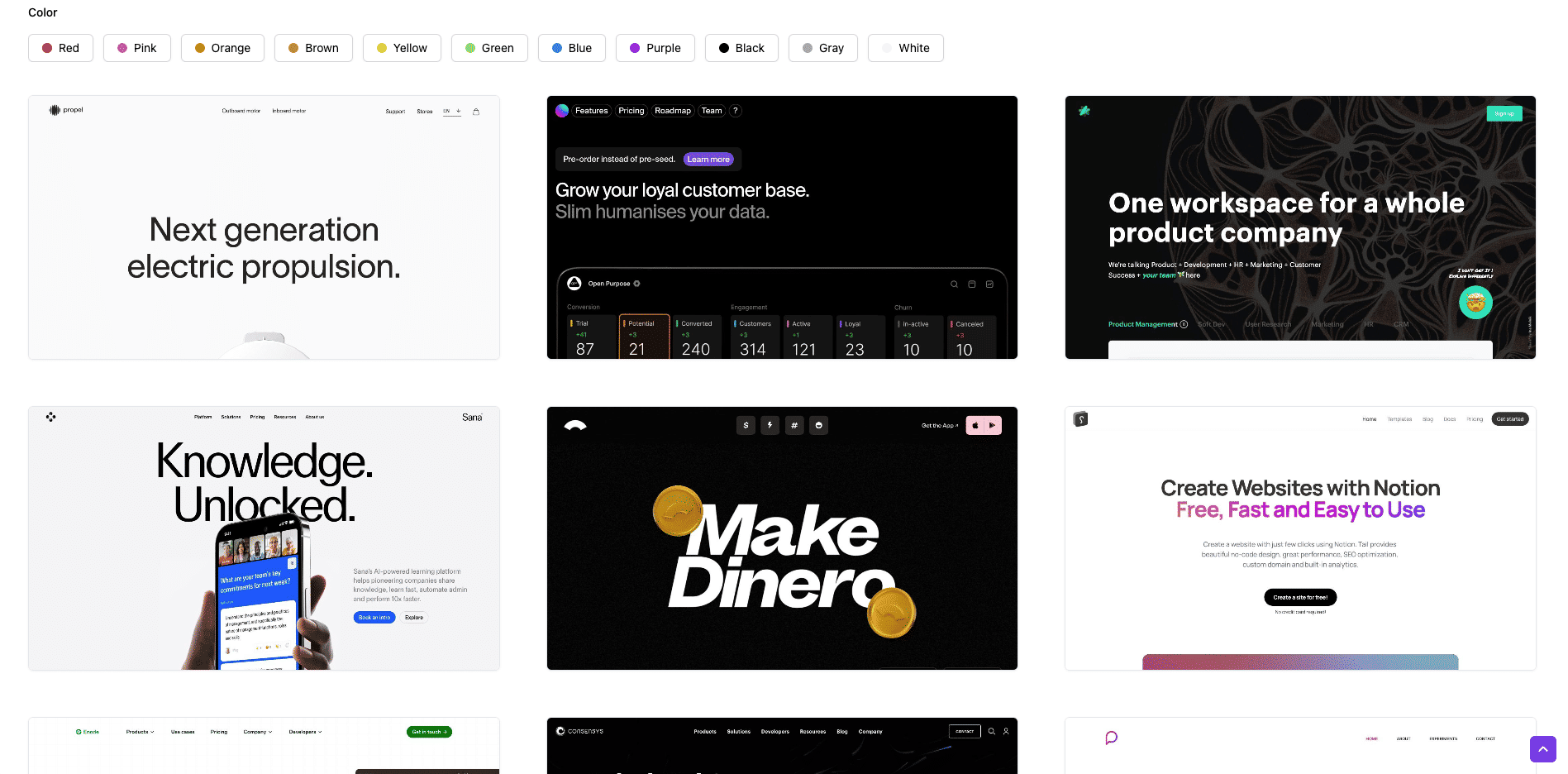Screen dimensions: 1568x774
Task: Click the Sana four-dot logo icon
Action: pos(51,417)
